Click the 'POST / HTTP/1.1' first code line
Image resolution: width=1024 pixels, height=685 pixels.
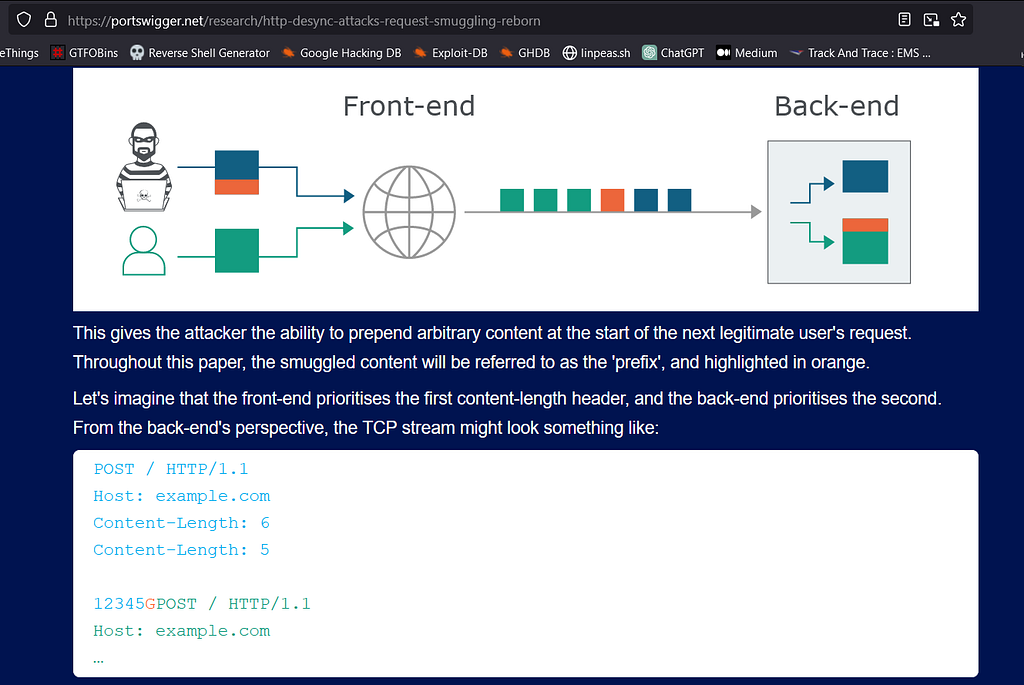tap(170, 469)
